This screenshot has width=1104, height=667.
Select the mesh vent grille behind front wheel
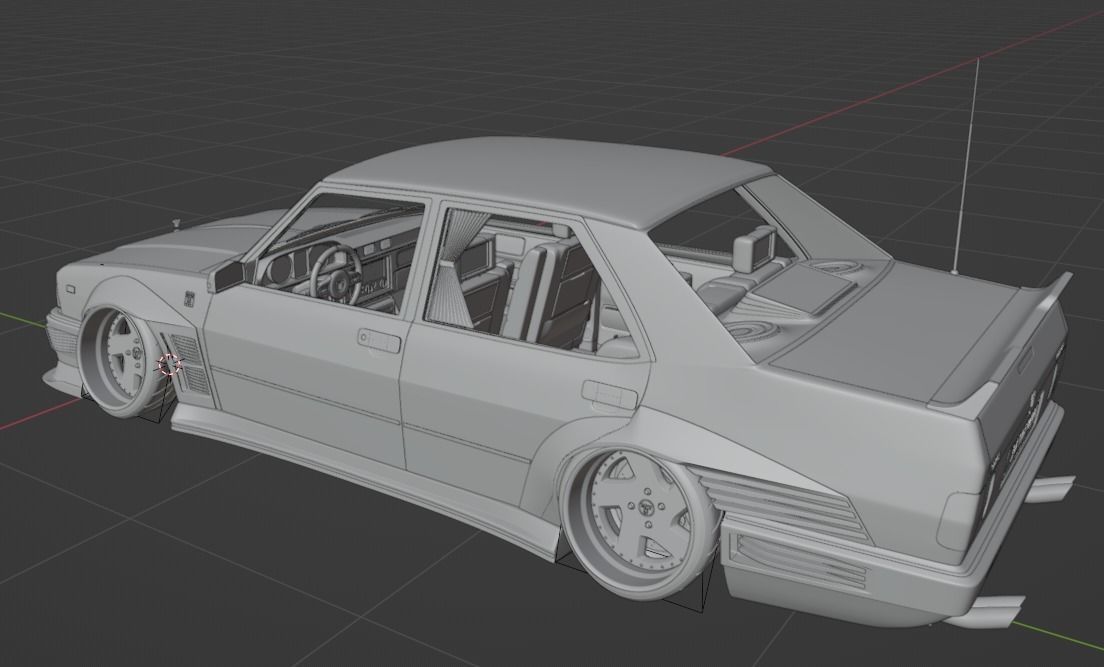tap(191, 363)
